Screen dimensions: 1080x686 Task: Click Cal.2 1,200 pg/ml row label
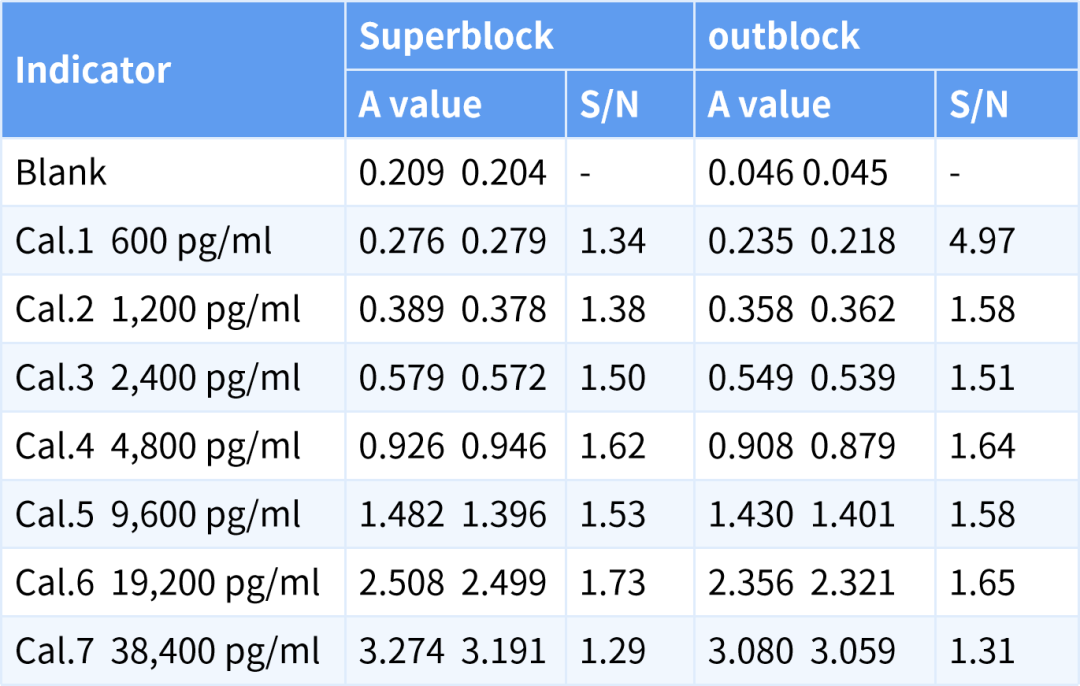(x=157, y=309)
